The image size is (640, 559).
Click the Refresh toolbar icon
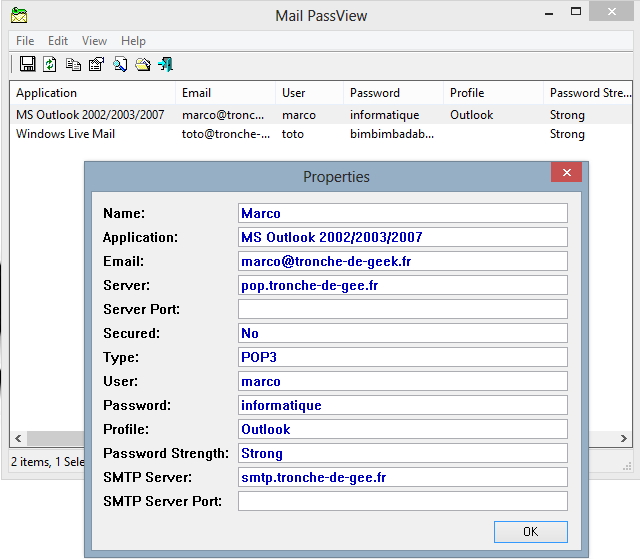(50, 64)
